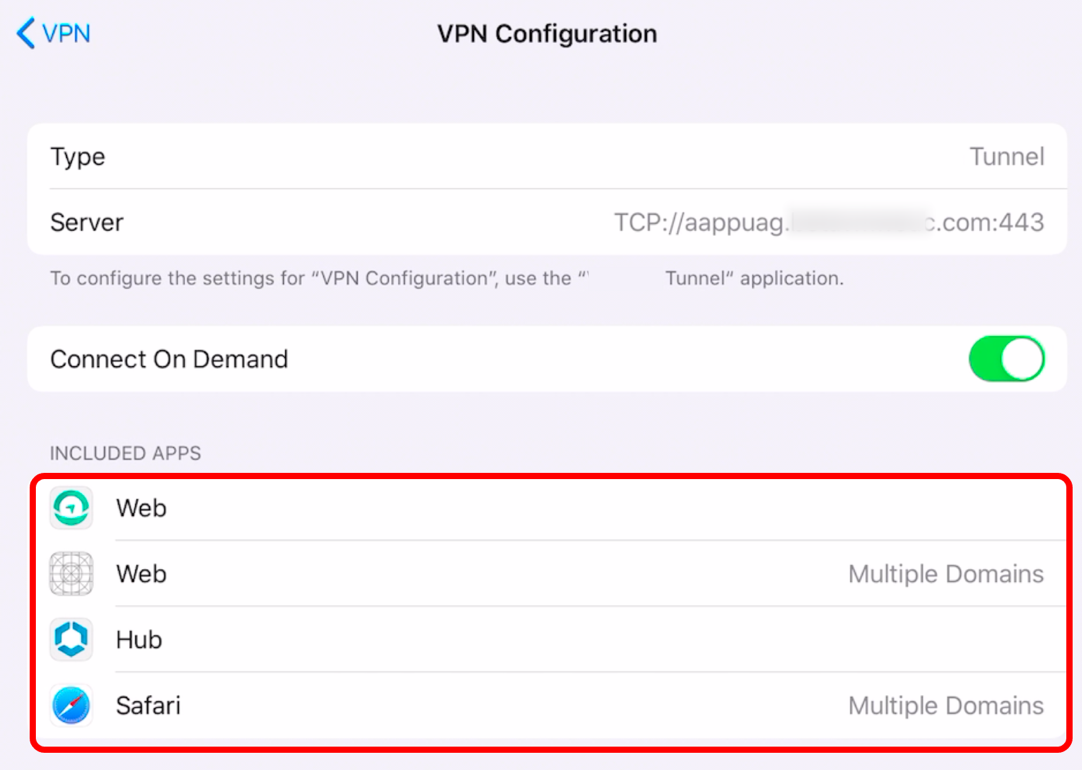Go back via the VPN label
The image size is (1082, 770).
tap(66, 33)
